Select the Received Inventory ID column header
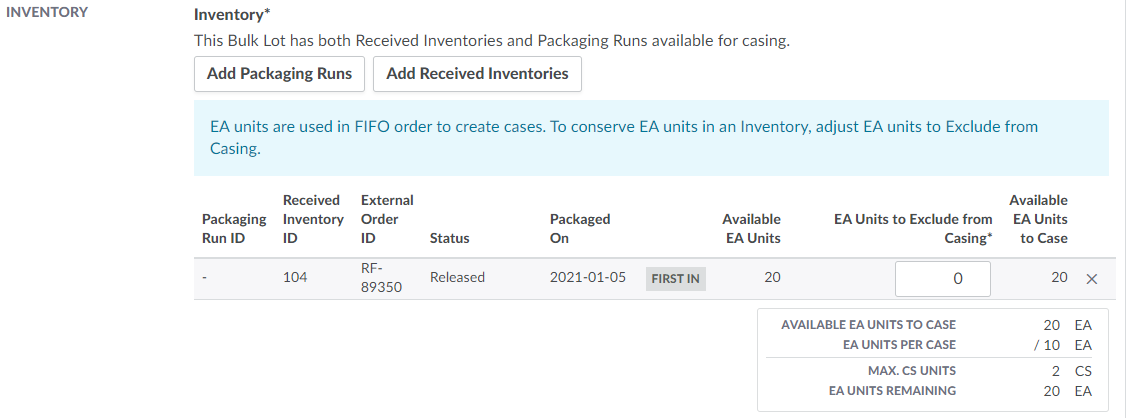This screenshot has height=418, width=1126. [x=311, y=219]
